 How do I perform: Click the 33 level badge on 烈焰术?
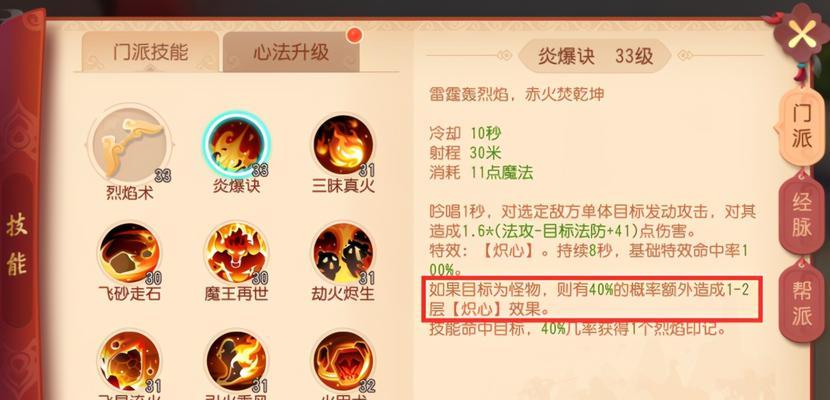coord(163,176)
